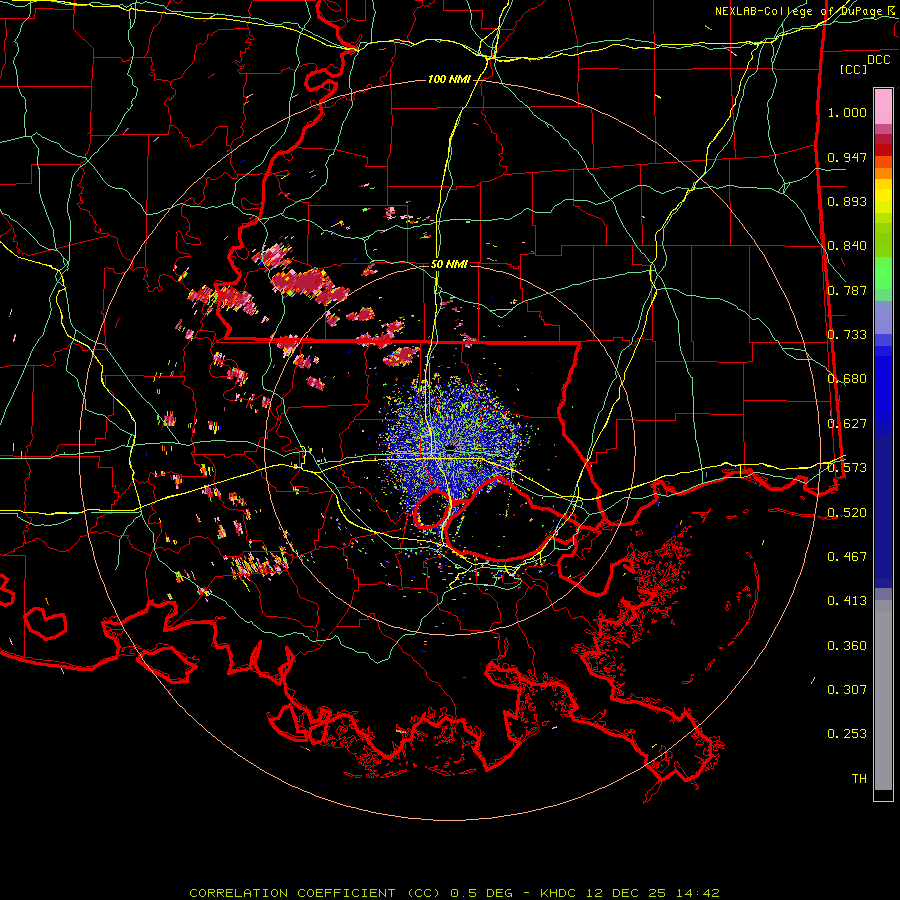Click the NEXLAB-College of DuPage label
This screenshot has height=900, width=900.
pos(806,11)
